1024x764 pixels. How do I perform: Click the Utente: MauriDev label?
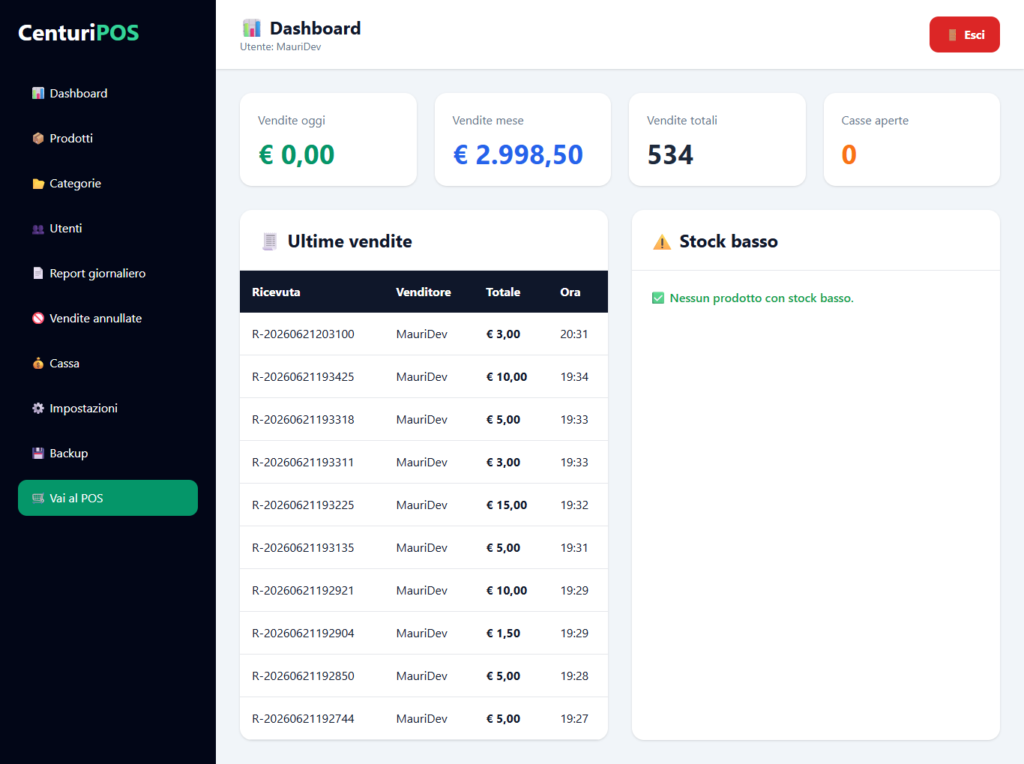pyautogui.click(x=280, y=47)
